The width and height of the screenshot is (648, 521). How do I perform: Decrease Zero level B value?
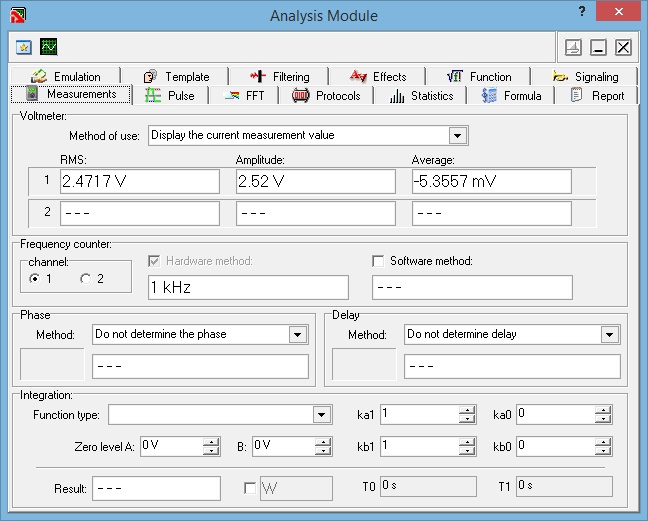coord(323,450)
